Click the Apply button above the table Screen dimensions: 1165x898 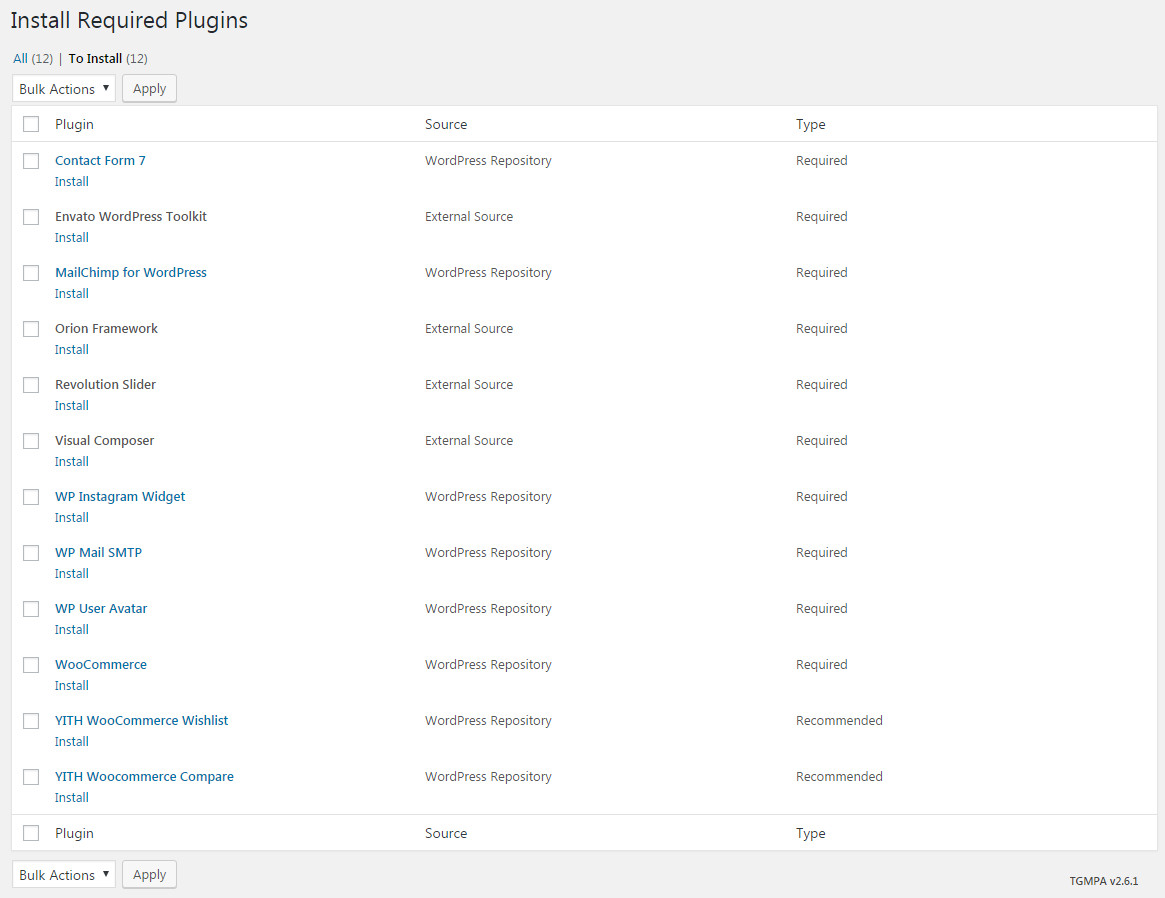149,88
